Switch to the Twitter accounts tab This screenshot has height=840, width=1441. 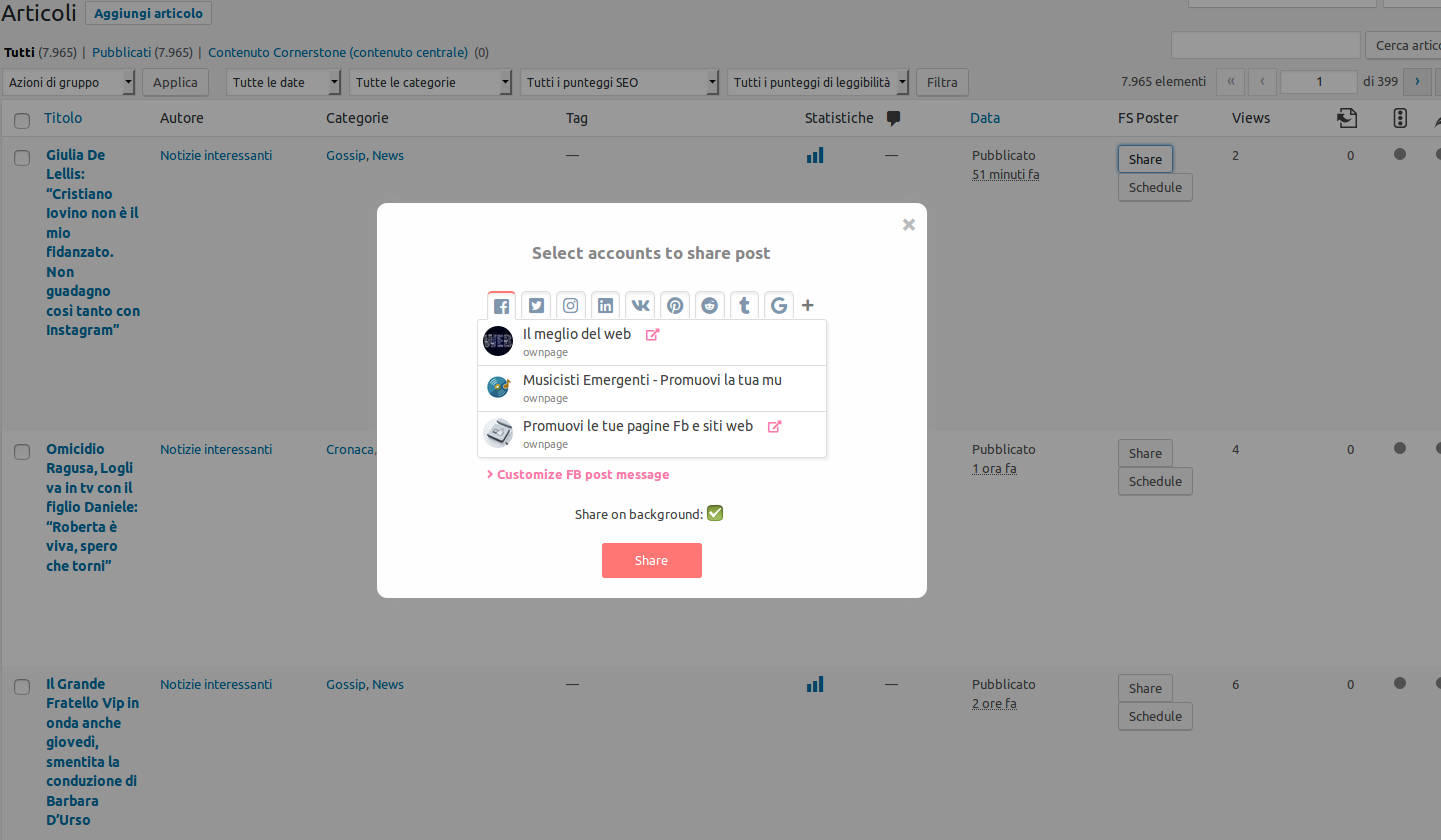(x=537, y=306)
